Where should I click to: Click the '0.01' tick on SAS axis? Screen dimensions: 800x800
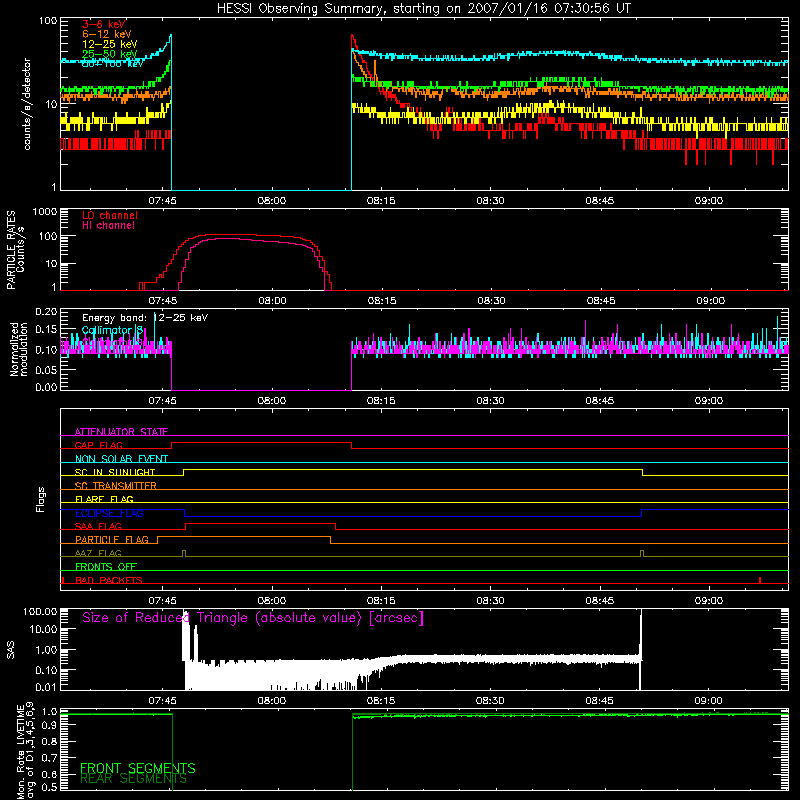(x=46, y=687)
